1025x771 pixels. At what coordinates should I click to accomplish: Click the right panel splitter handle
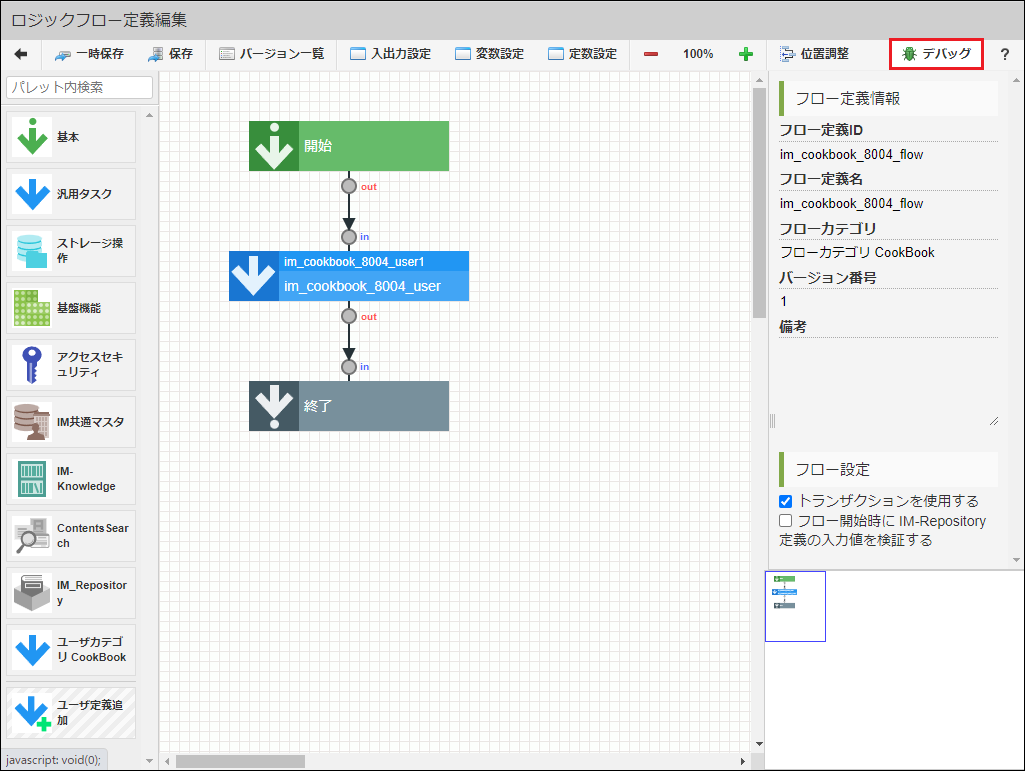point(772,420)
